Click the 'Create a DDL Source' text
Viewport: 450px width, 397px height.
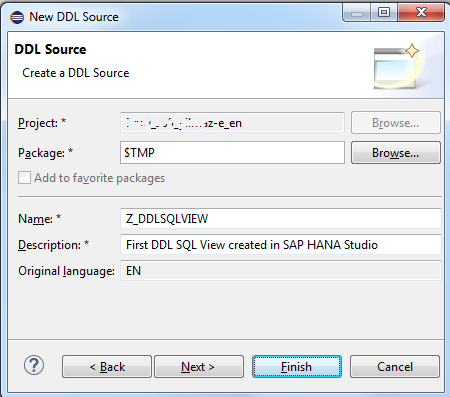pyautogui.click(x=76, y=73)
